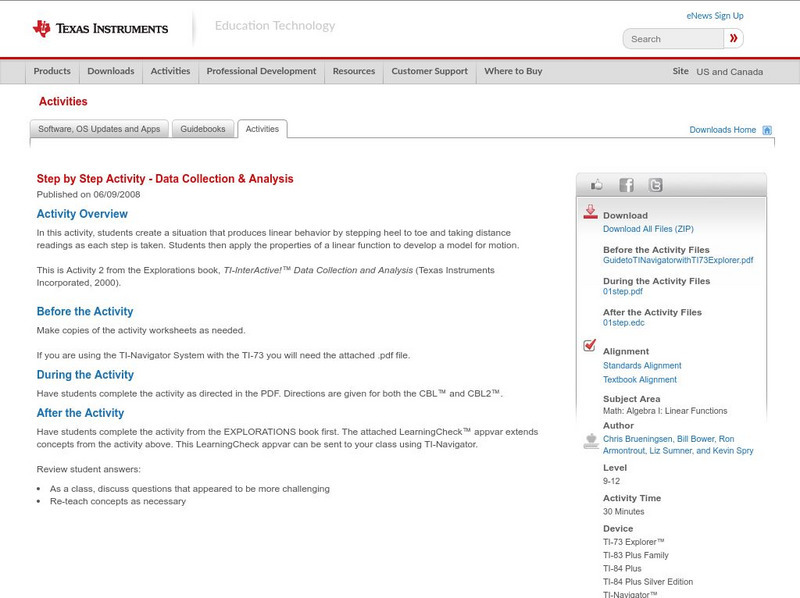This screenshot has width=800, height=598.
Task: Open the Downloads menu
Action: coord(111,71)
